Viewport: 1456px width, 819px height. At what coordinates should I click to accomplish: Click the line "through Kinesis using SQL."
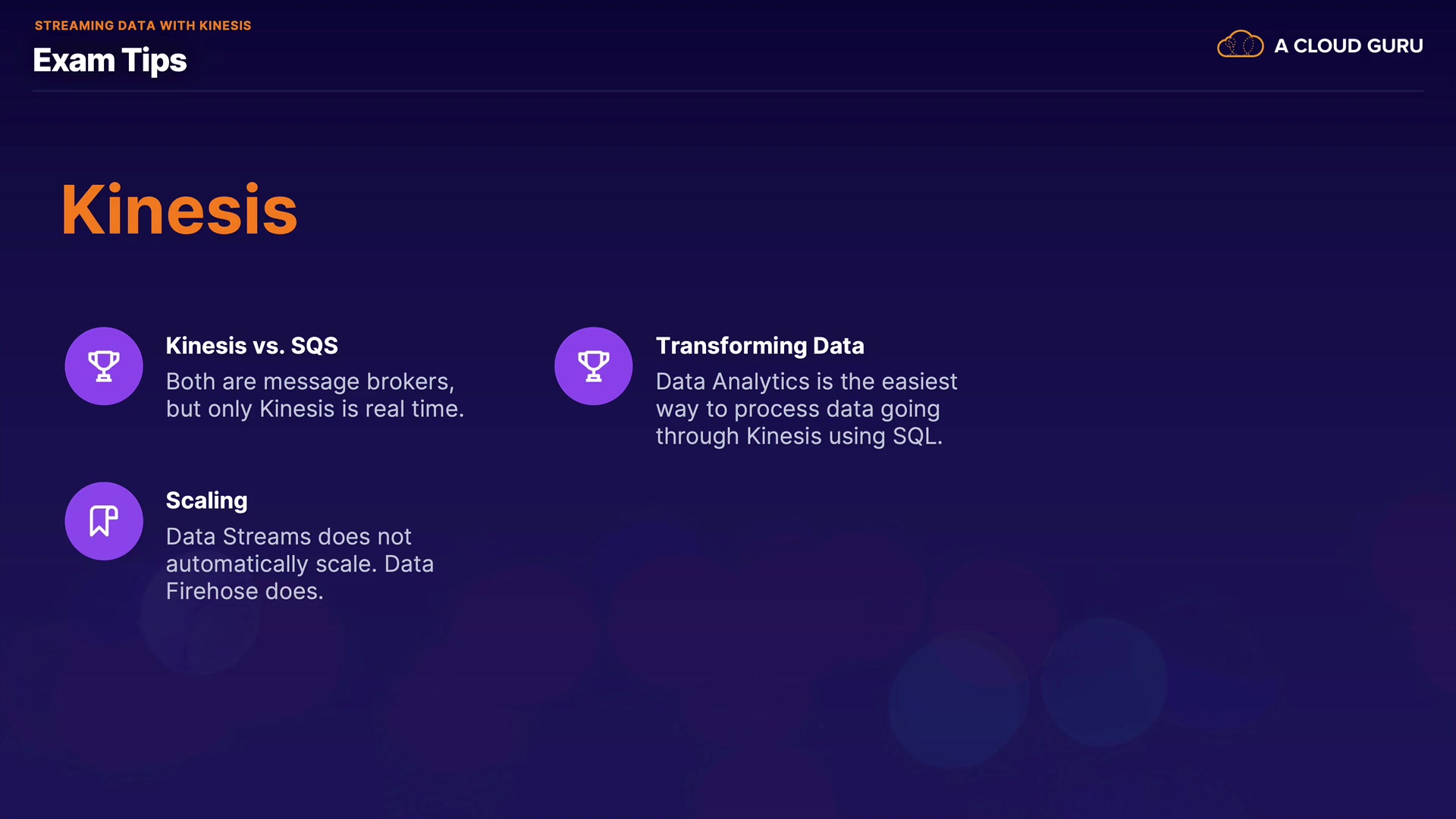coord(799,436)
